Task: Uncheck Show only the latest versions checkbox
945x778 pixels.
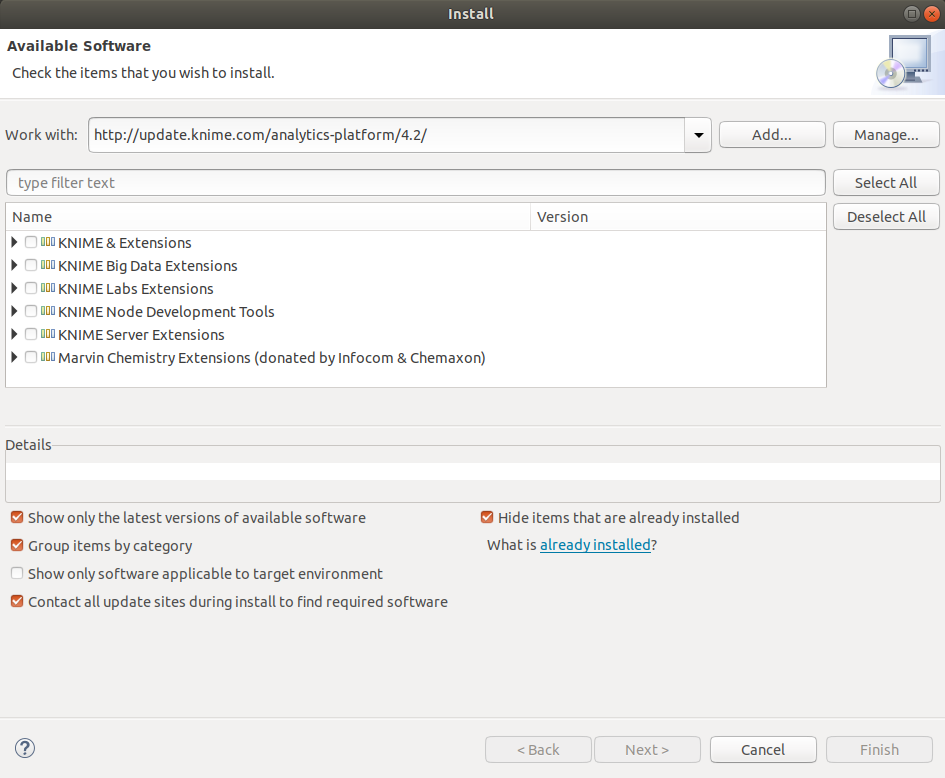Action: click(17, 517)
